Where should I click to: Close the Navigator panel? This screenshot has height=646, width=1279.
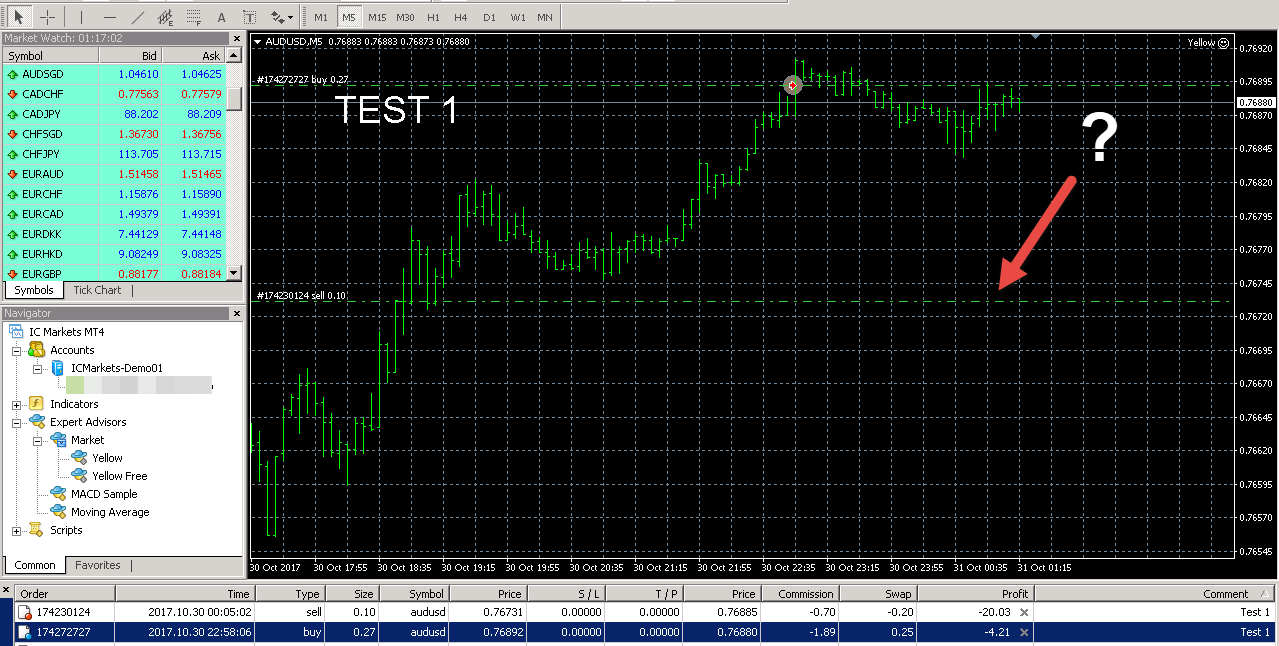[x=237, y=314]
